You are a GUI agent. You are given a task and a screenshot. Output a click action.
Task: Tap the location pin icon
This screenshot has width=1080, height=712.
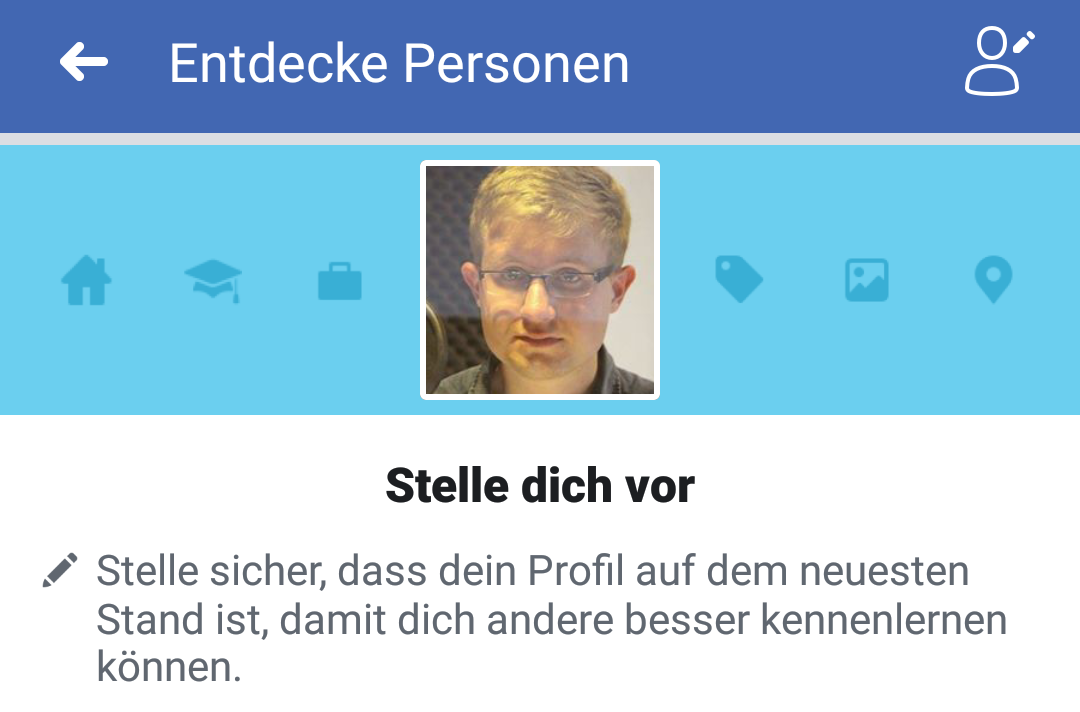click(993, 279)
